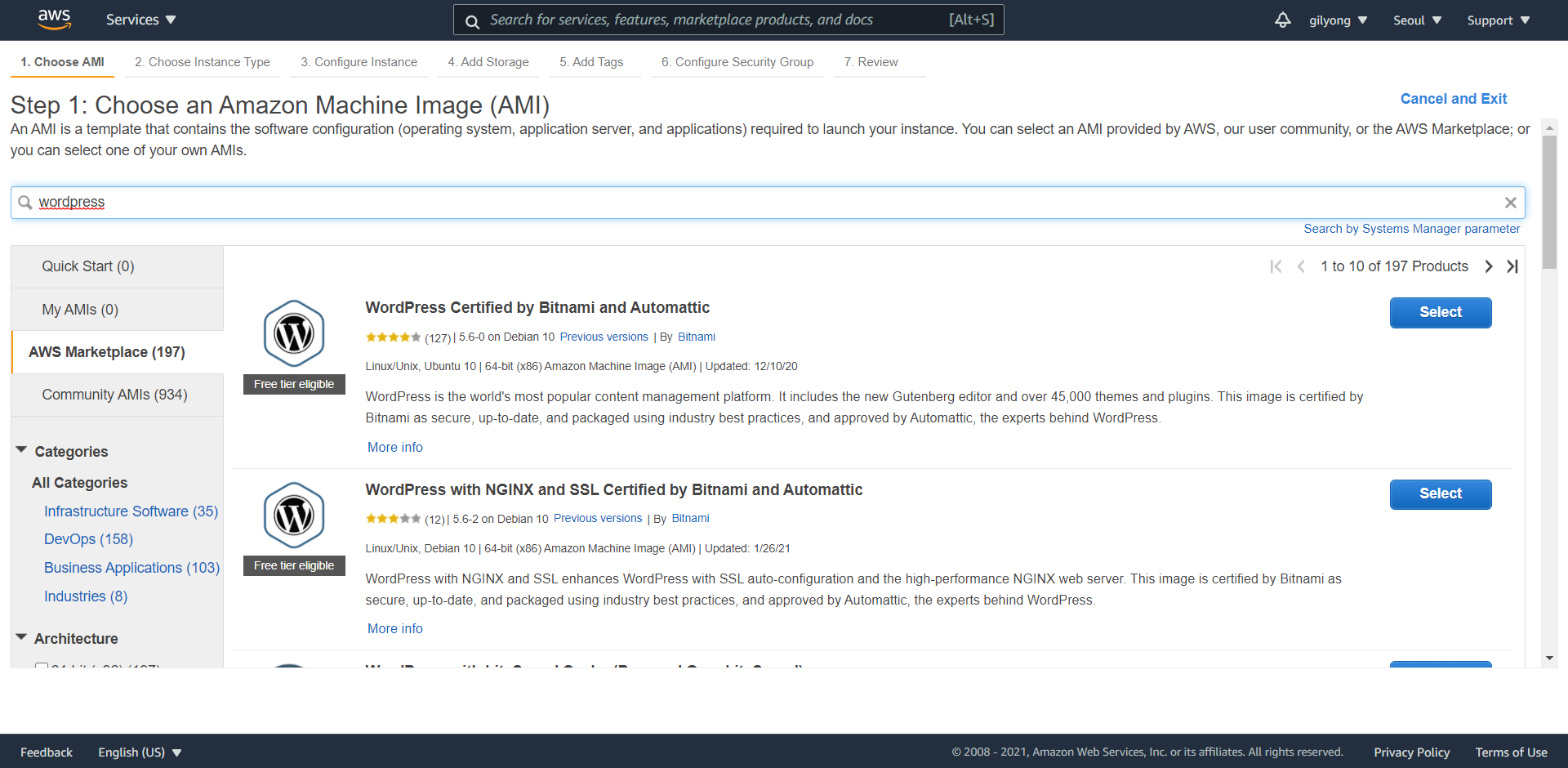Clear the wordpress search with X icon
The height and width of the screenshot is (768, 1568).
(x=1510, y=203)
